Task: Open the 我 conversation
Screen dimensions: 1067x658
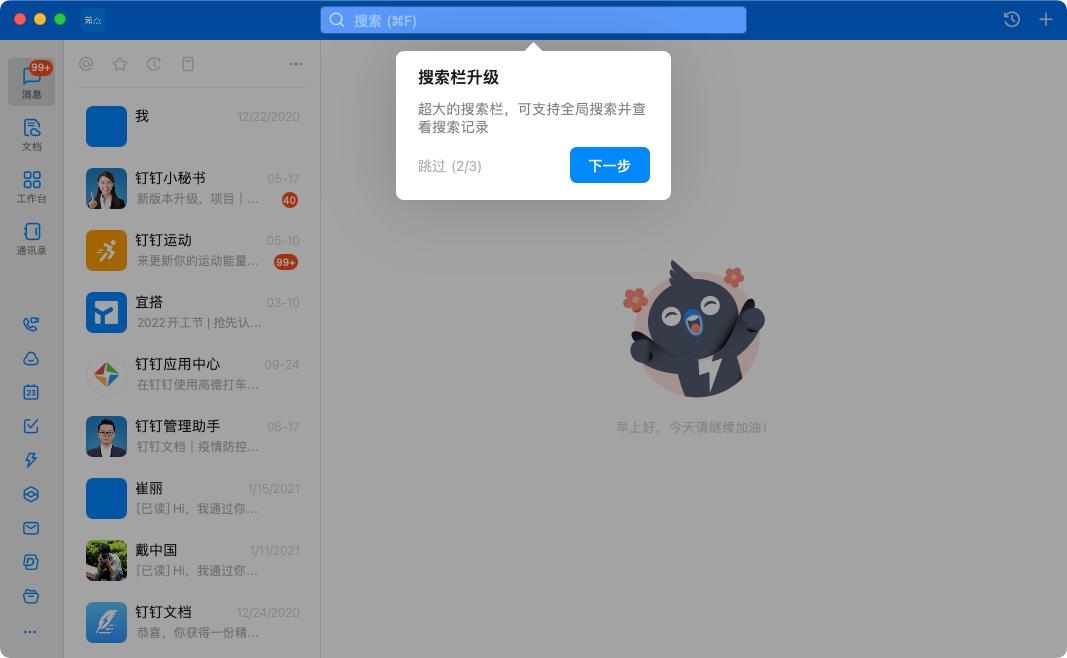Action: [193, 126]
